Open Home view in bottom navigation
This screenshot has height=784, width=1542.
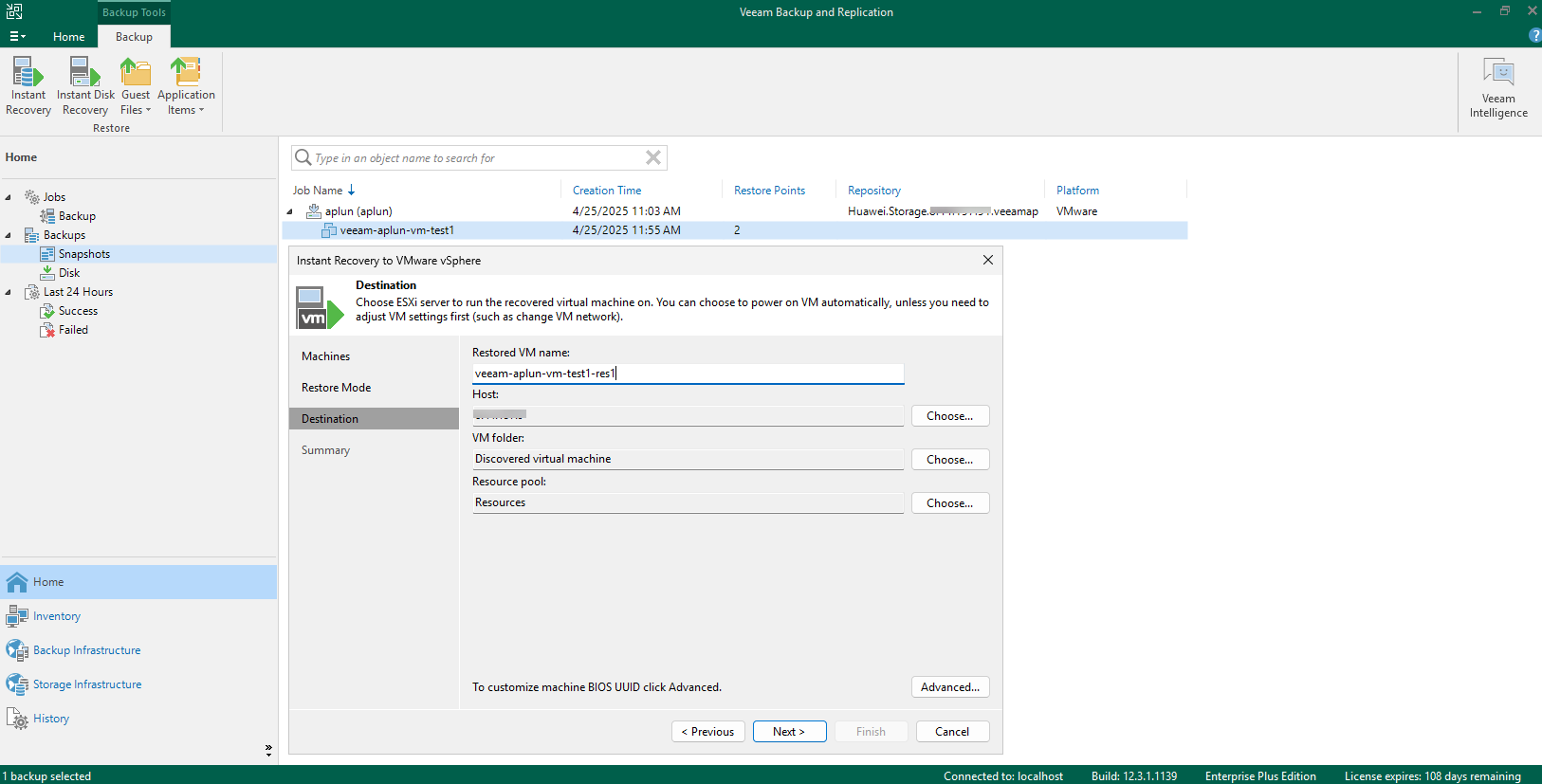(138, 582)
